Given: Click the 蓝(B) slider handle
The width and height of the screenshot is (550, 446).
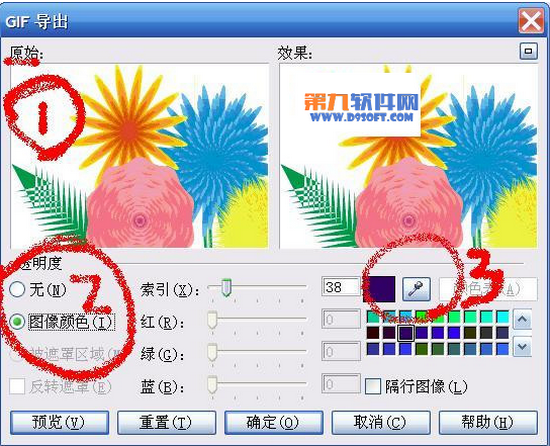Looking at the screenshot, I should [x=212, y=384].
